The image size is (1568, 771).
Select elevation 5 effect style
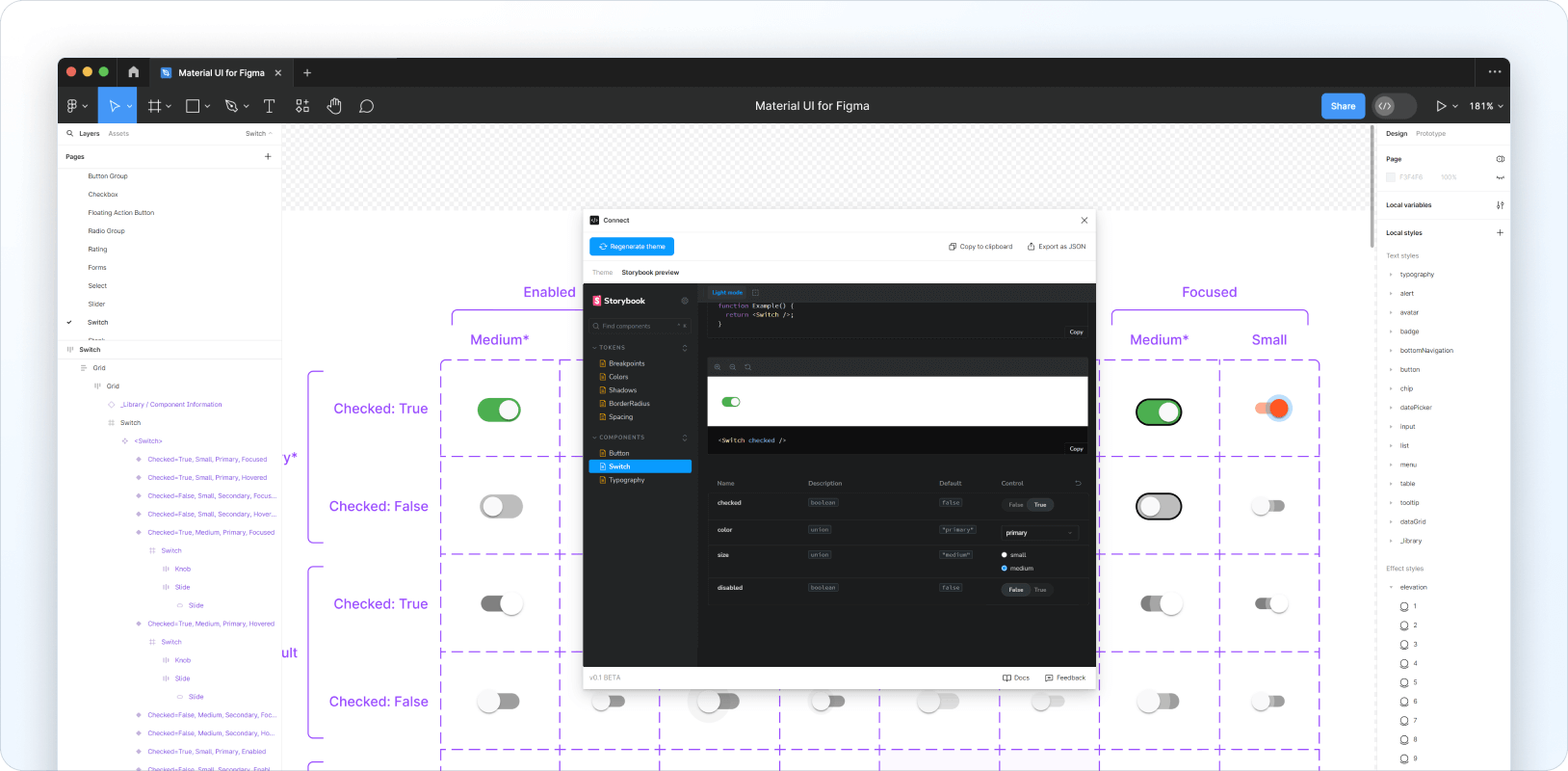point(1408,682)
